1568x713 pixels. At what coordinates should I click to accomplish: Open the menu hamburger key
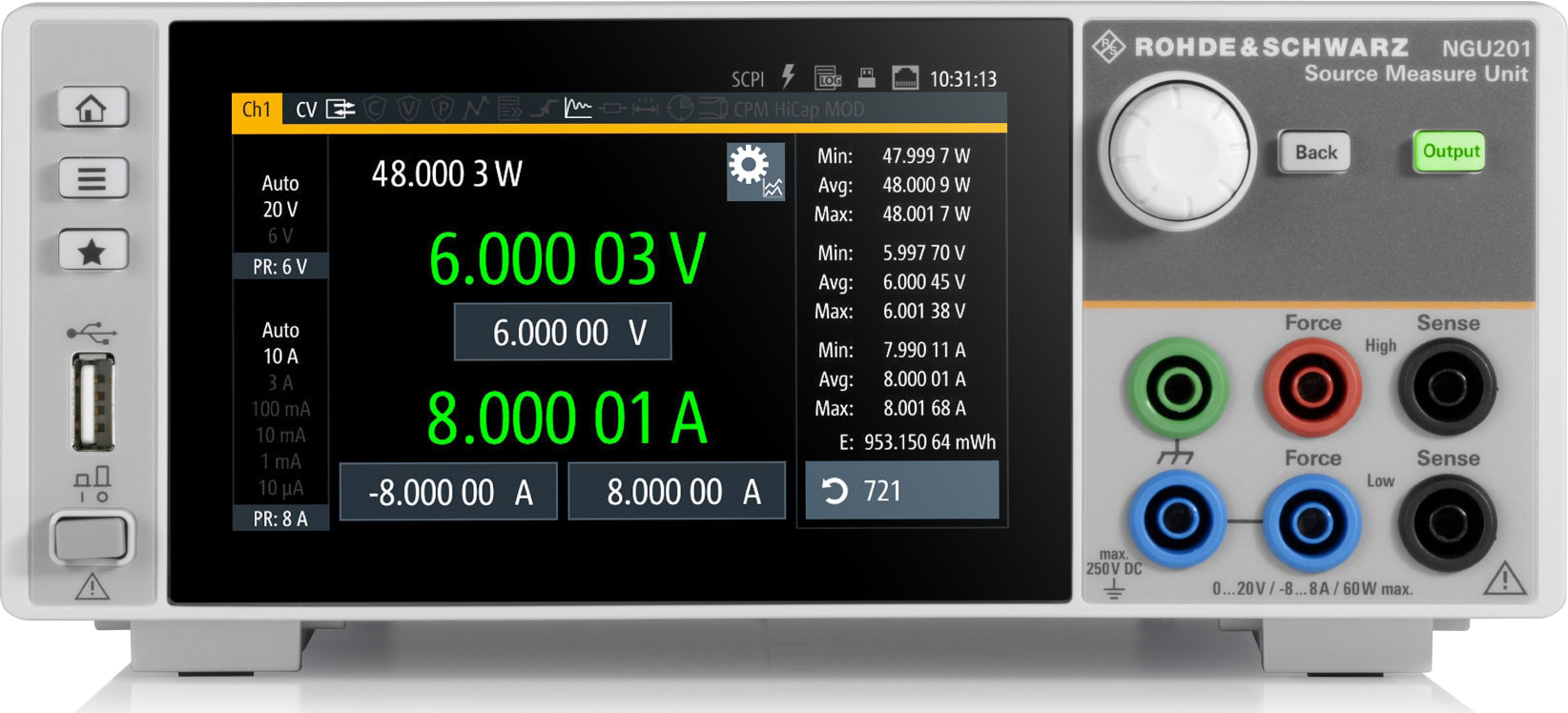pos(93,178)
